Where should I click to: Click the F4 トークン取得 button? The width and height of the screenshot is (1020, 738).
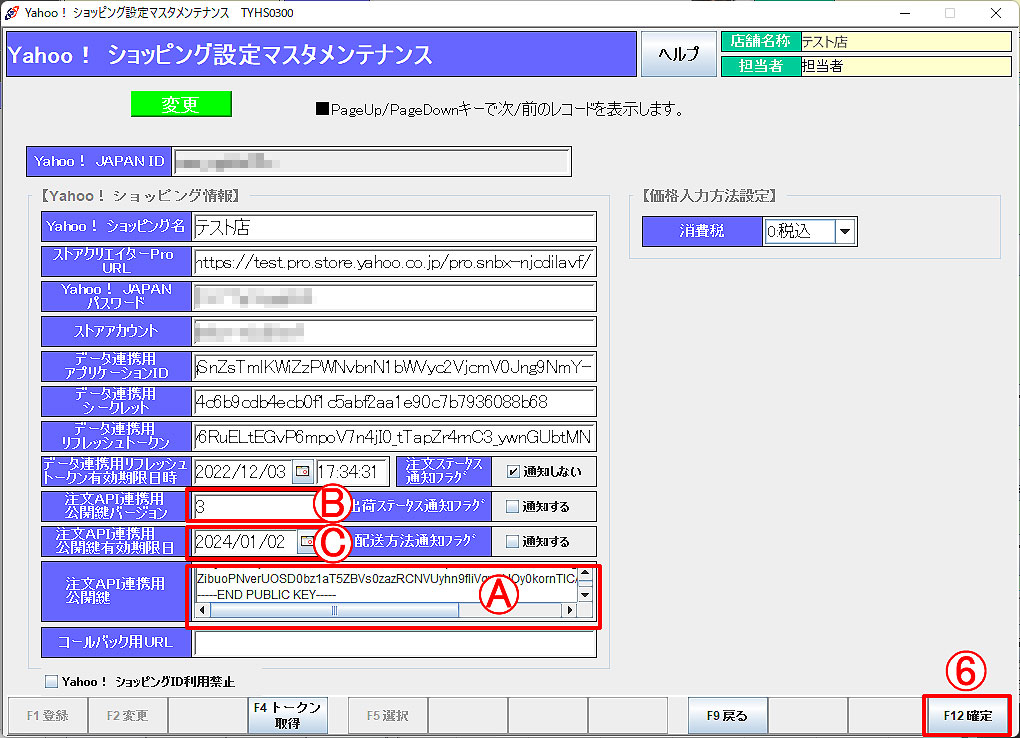tap(288, 715)
